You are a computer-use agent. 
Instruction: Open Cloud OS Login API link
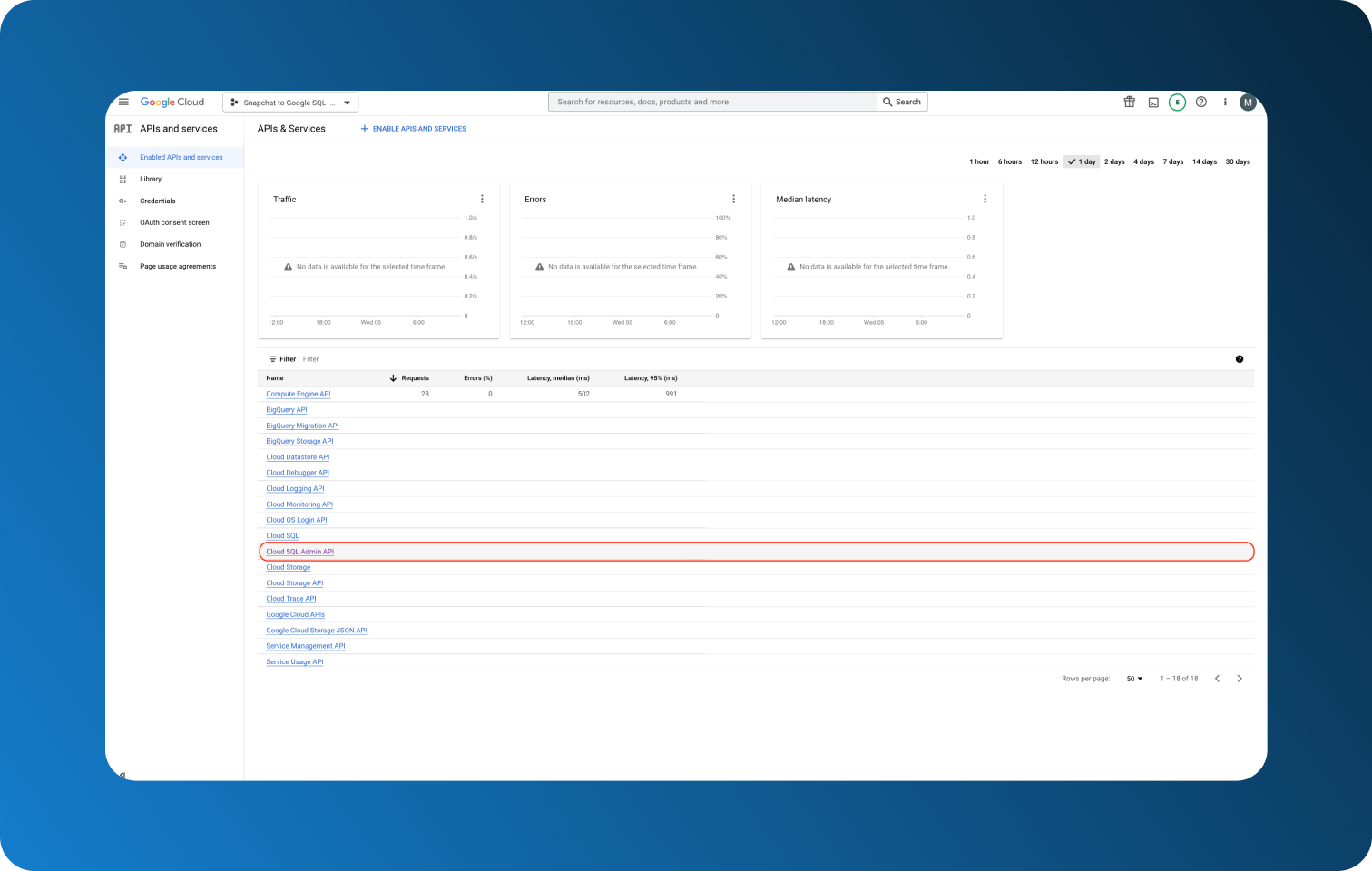point(297,520)
